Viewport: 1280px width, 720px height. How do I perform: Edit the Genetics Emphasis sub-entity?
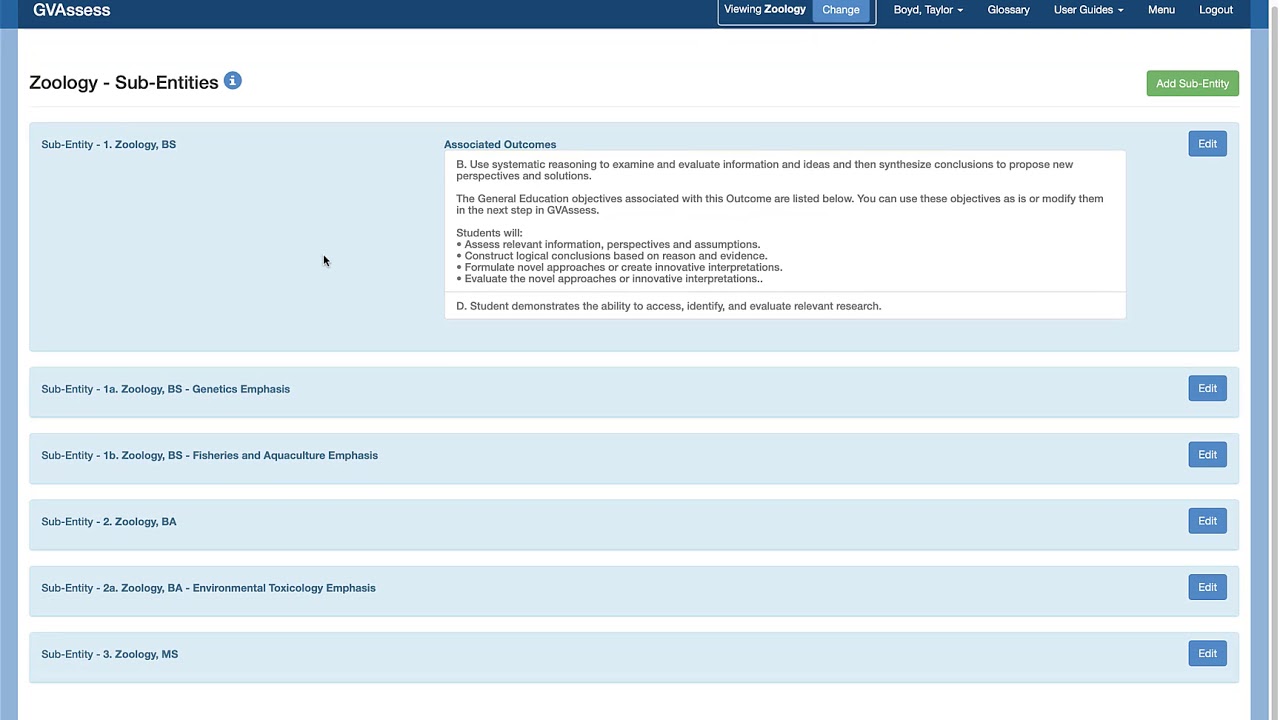point(1207,389)
